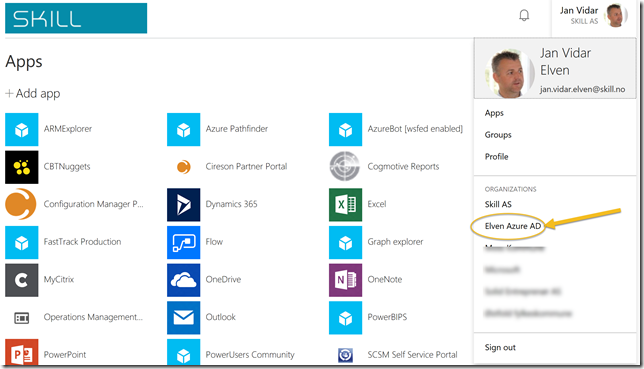644x369 pixels.
Task: Open the notifications bell icon
Action: point(524,16)
